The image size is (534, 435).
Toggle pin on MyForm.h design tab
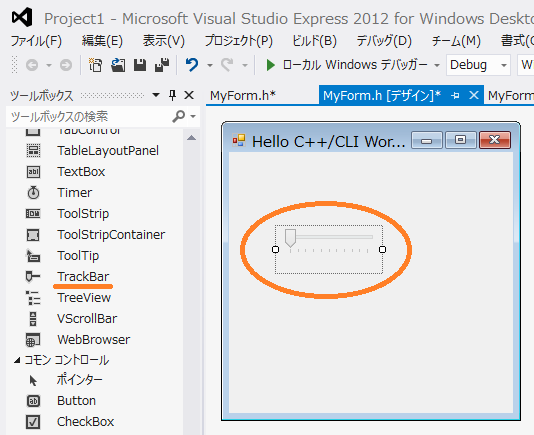pos(455,96)
